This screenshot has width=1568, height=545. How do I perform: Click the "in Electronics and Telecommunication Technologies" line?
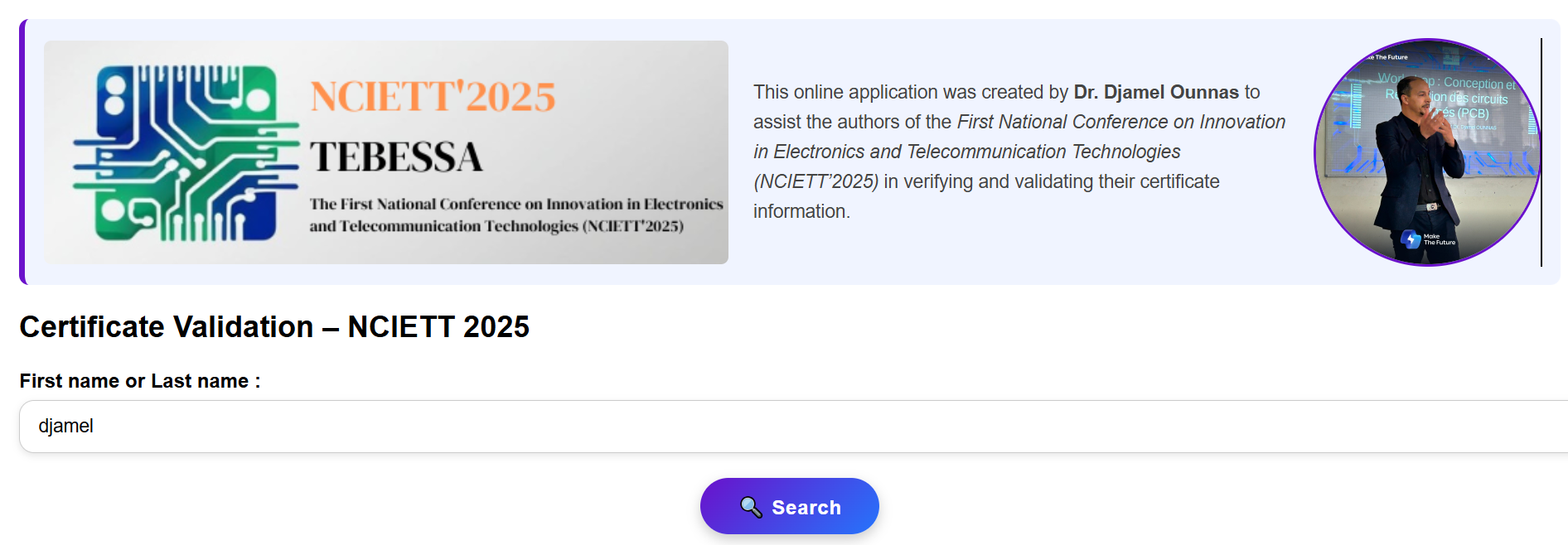click(966, 152)
